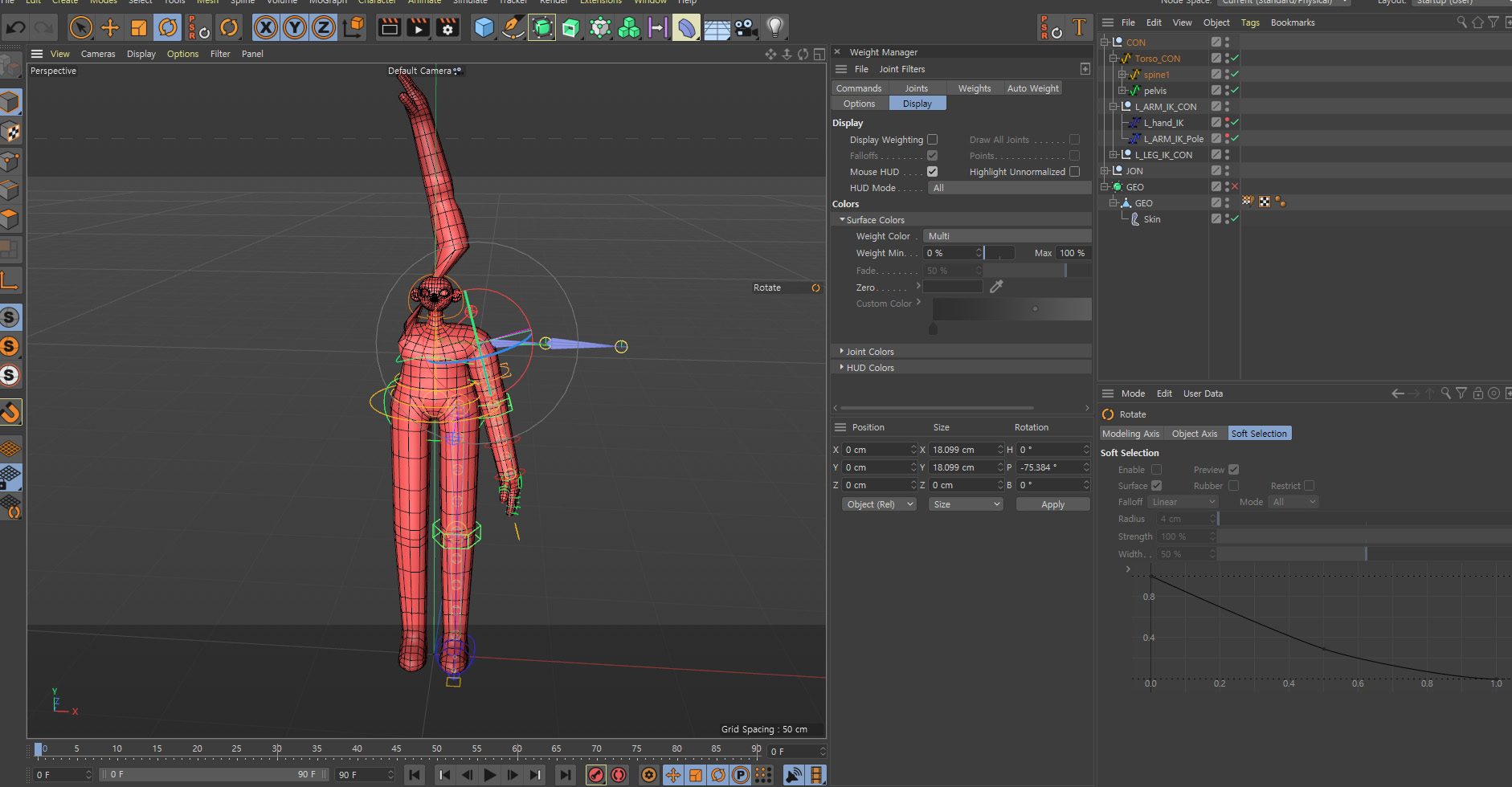Open Falloff Linear dropdown
This screenshot has width=1512, height=787.
pyautogui.click(x=1183, y=502)
